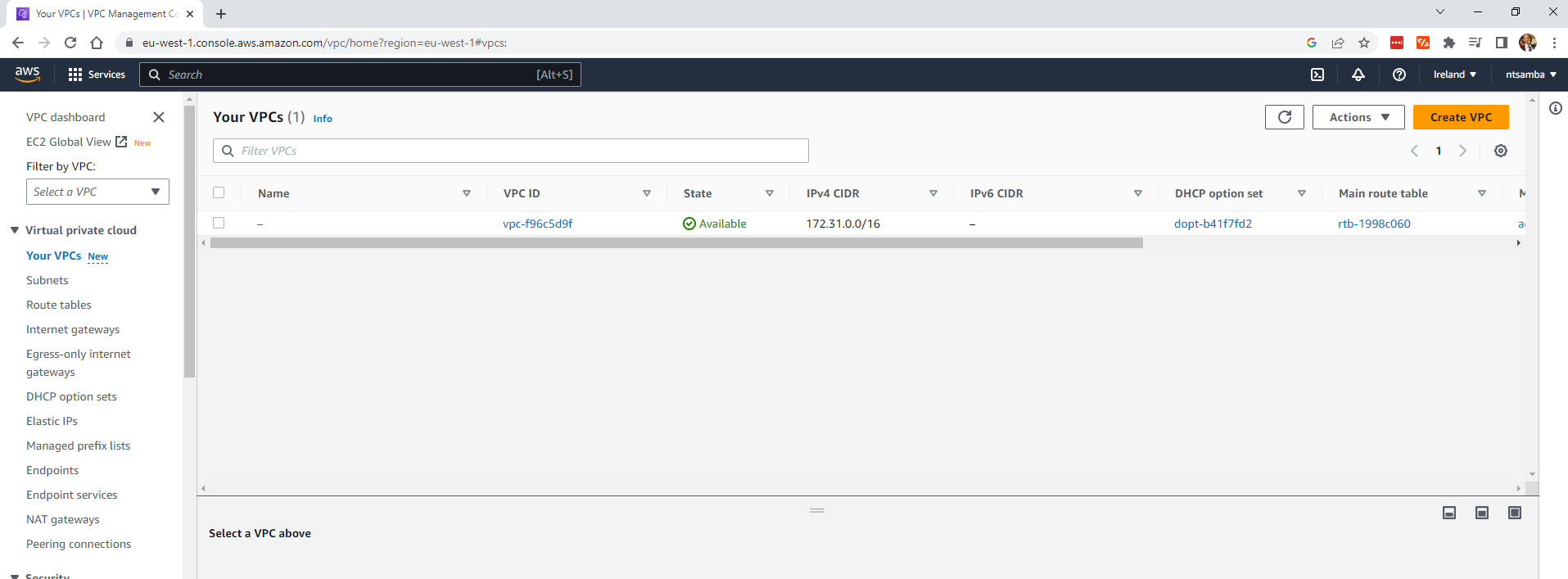Open Route tables in sidebar
Screen dimensions: 1568x579
(59, 305)
